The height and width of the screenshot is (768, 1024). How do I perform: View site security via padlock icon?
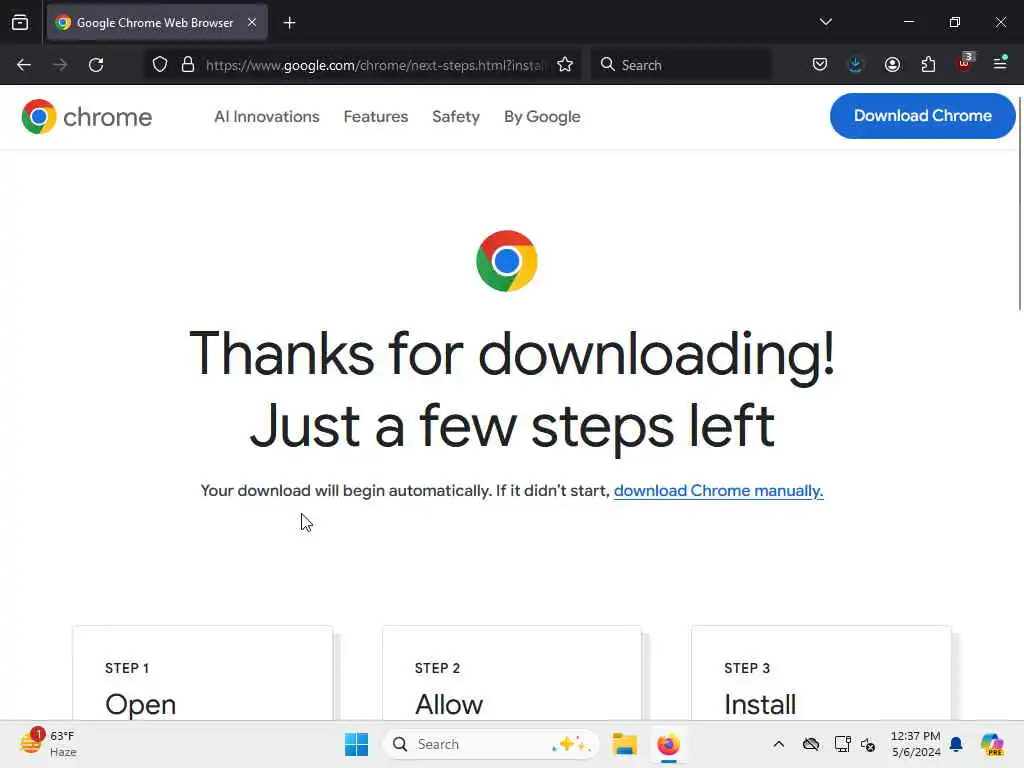click(188, 65)
